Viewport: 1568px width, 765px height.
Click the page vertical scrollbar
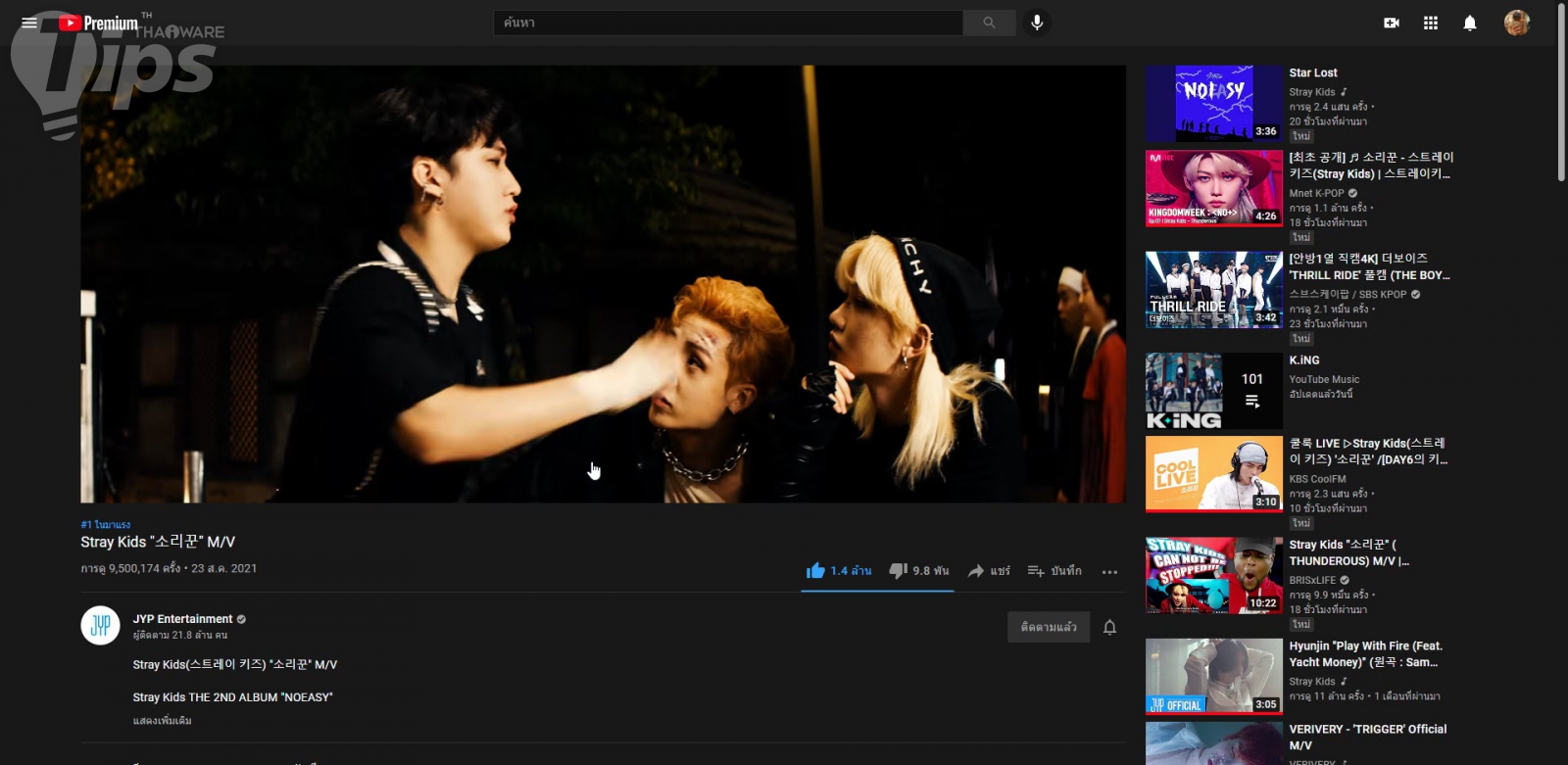point(1561,93)
